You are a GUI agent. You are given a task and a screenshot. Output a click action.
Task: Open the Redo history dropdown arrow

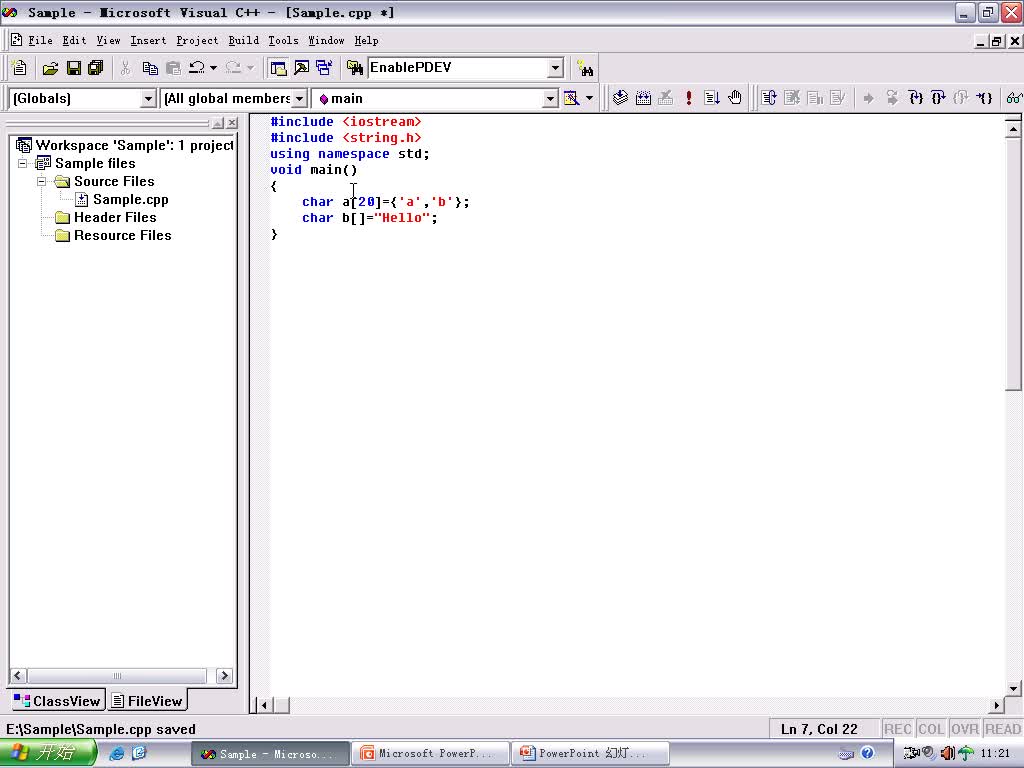[x=251, y=68]
